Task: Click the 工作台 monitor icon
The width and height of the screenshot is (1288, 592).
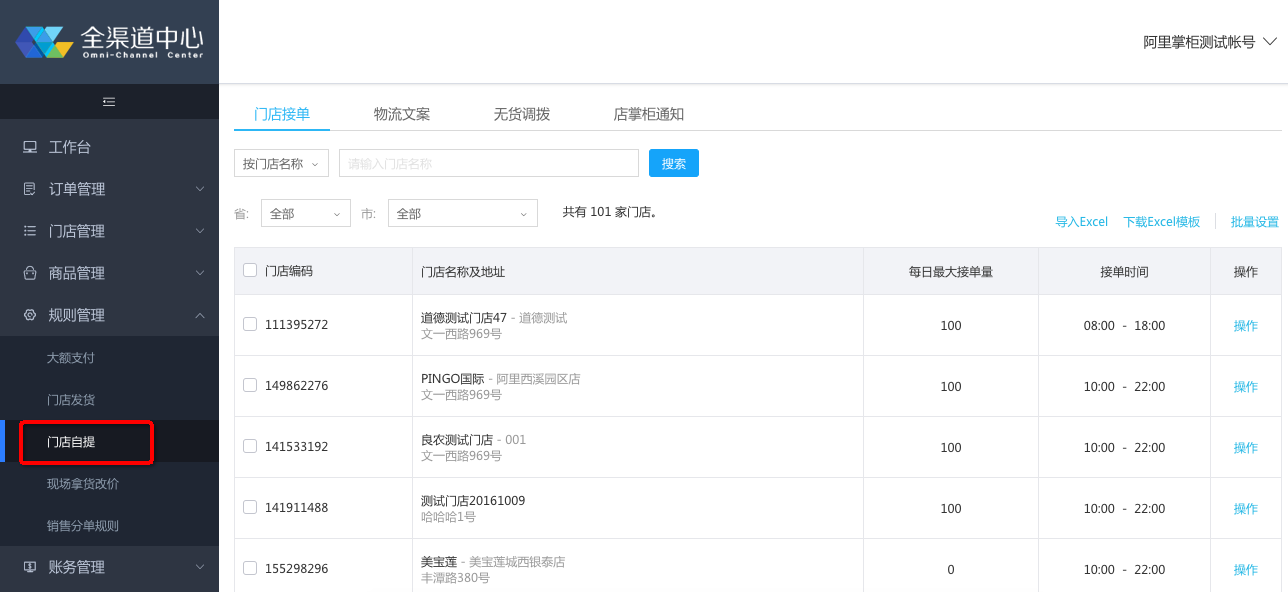Action: [x=30, y=147]
